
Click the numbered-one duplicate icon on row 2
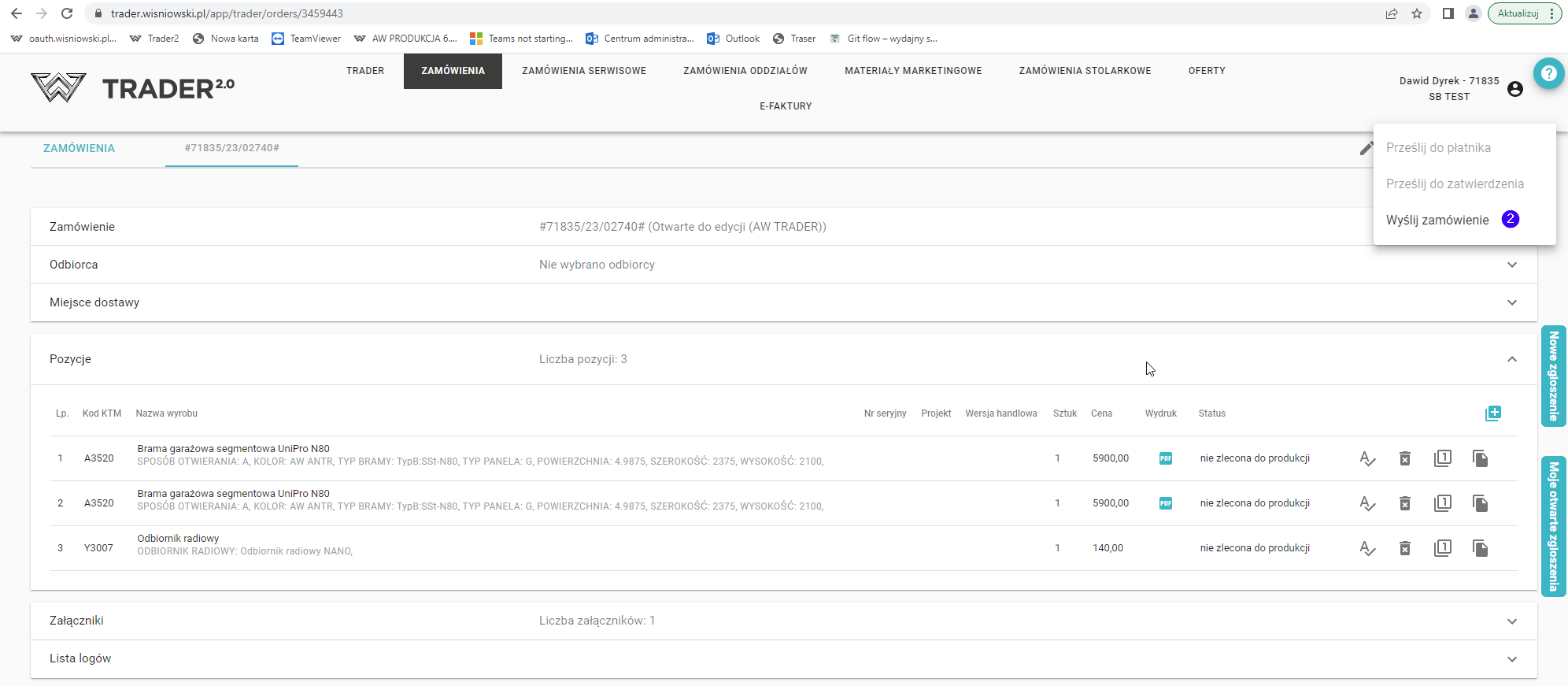coord(1442,503)
